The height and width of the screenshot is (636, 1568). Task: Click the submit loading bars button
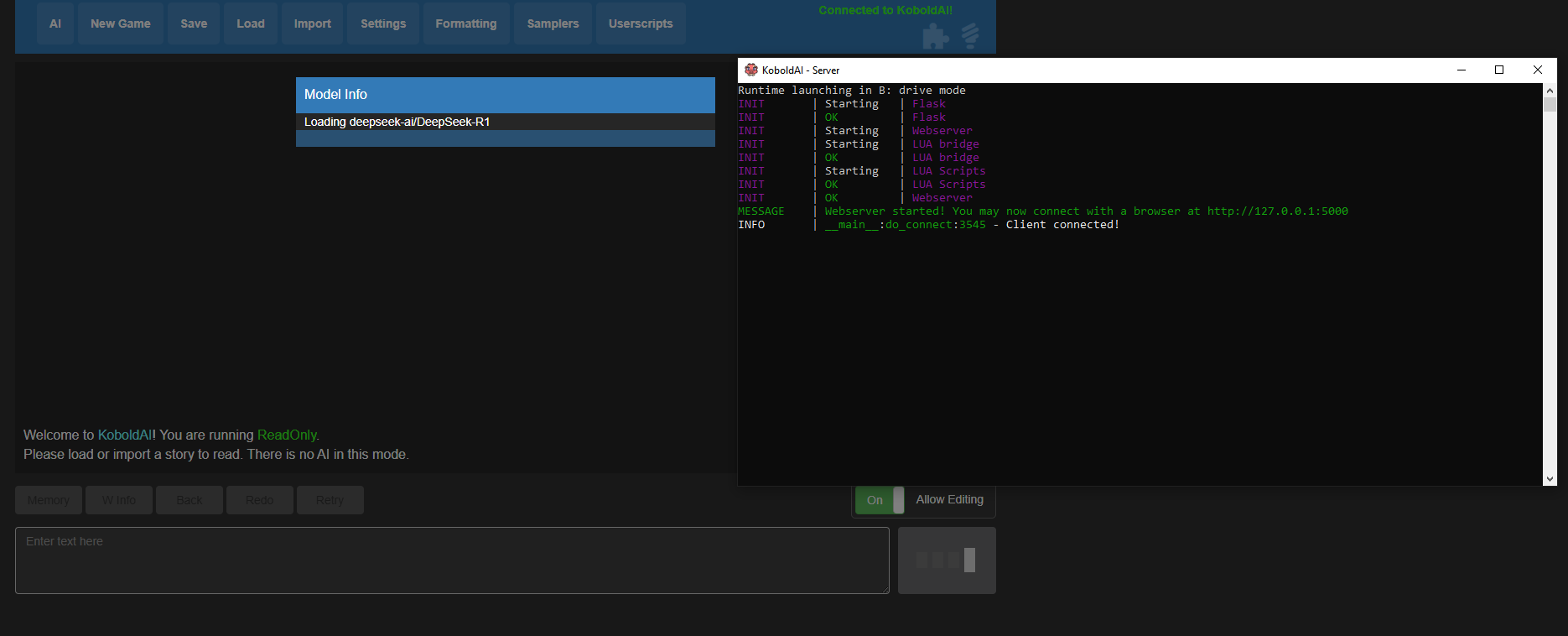[947, 560]
